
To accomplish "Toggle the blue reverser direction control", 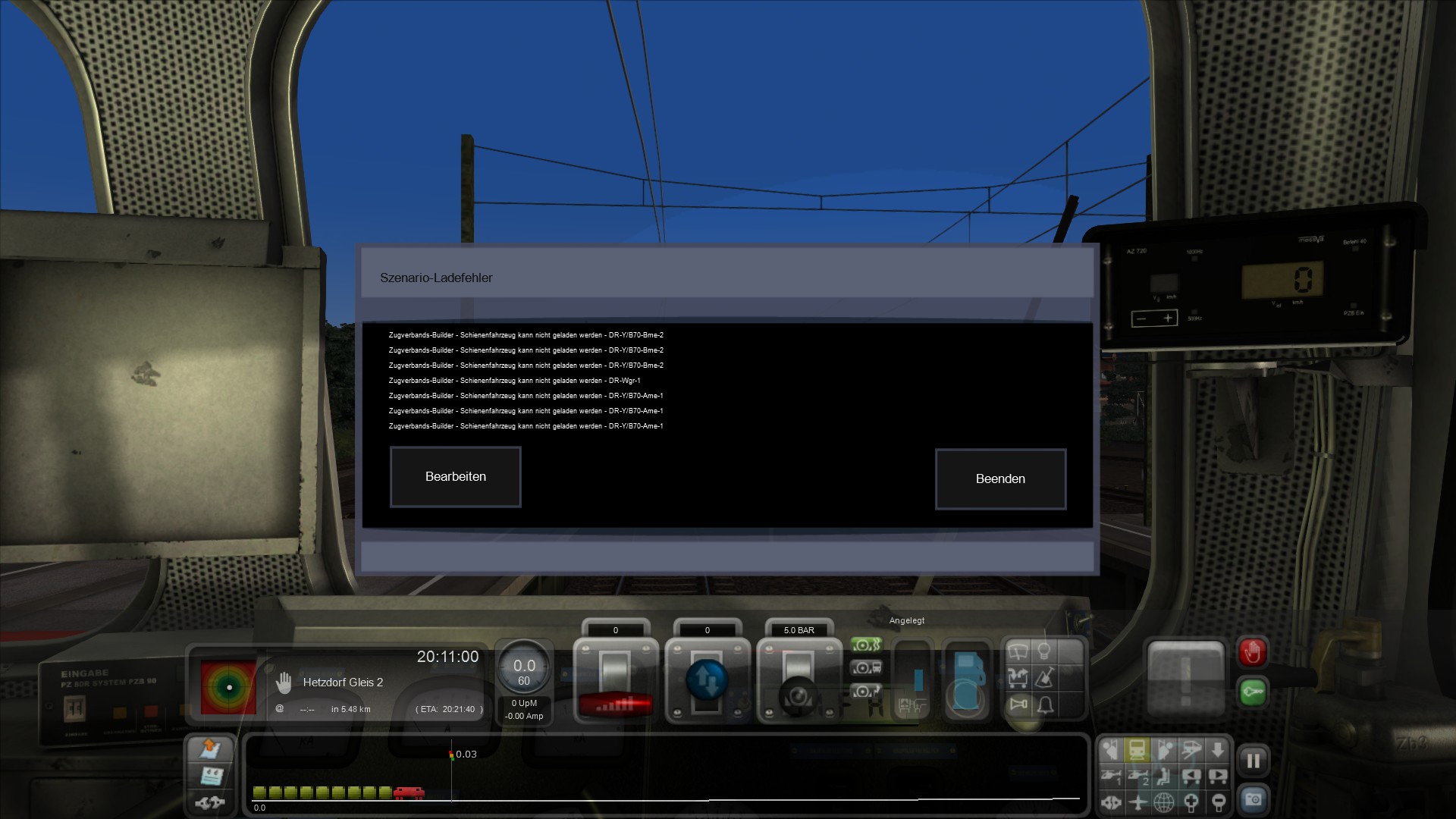I will (x=707, y=679).
